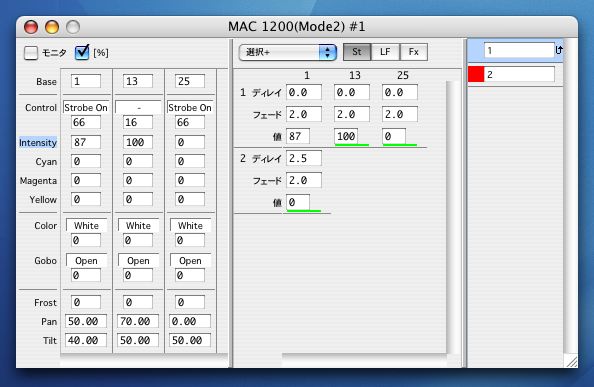
Task: Select list row field containing 1
Action: pyautogui.click(x=519, y=50)
